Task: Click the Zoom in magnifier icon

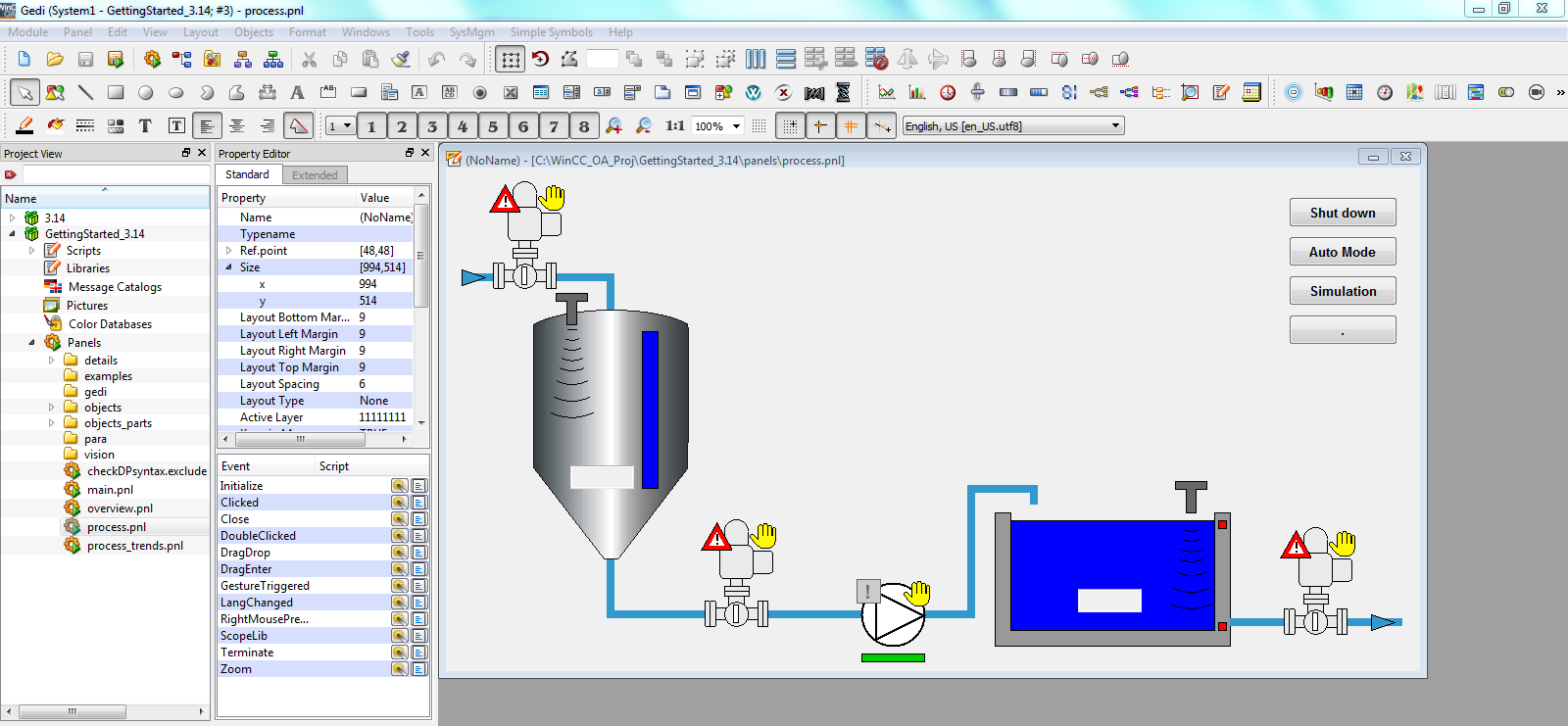Action: (613, 126)
